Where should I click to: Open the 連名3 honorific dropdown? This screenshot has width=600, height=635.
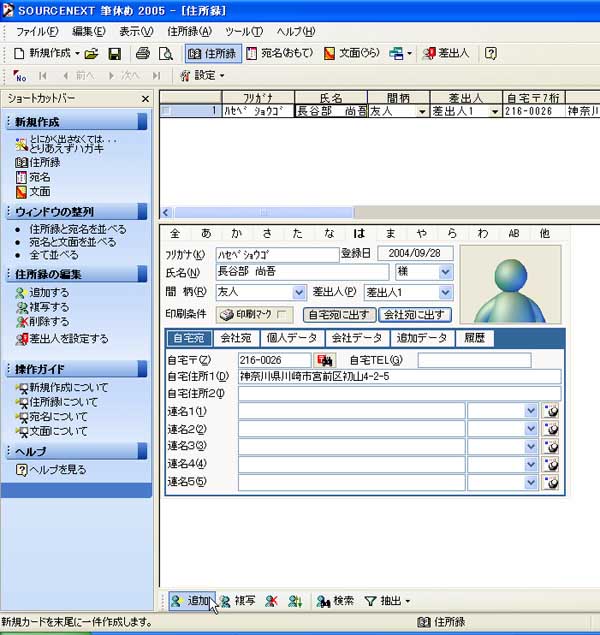(x=530, y=446)
